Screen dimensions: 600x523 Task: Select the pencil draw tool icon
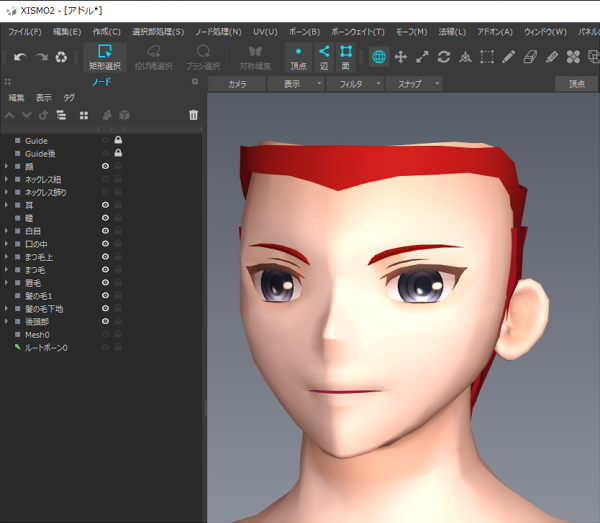(x=508, y=57)
